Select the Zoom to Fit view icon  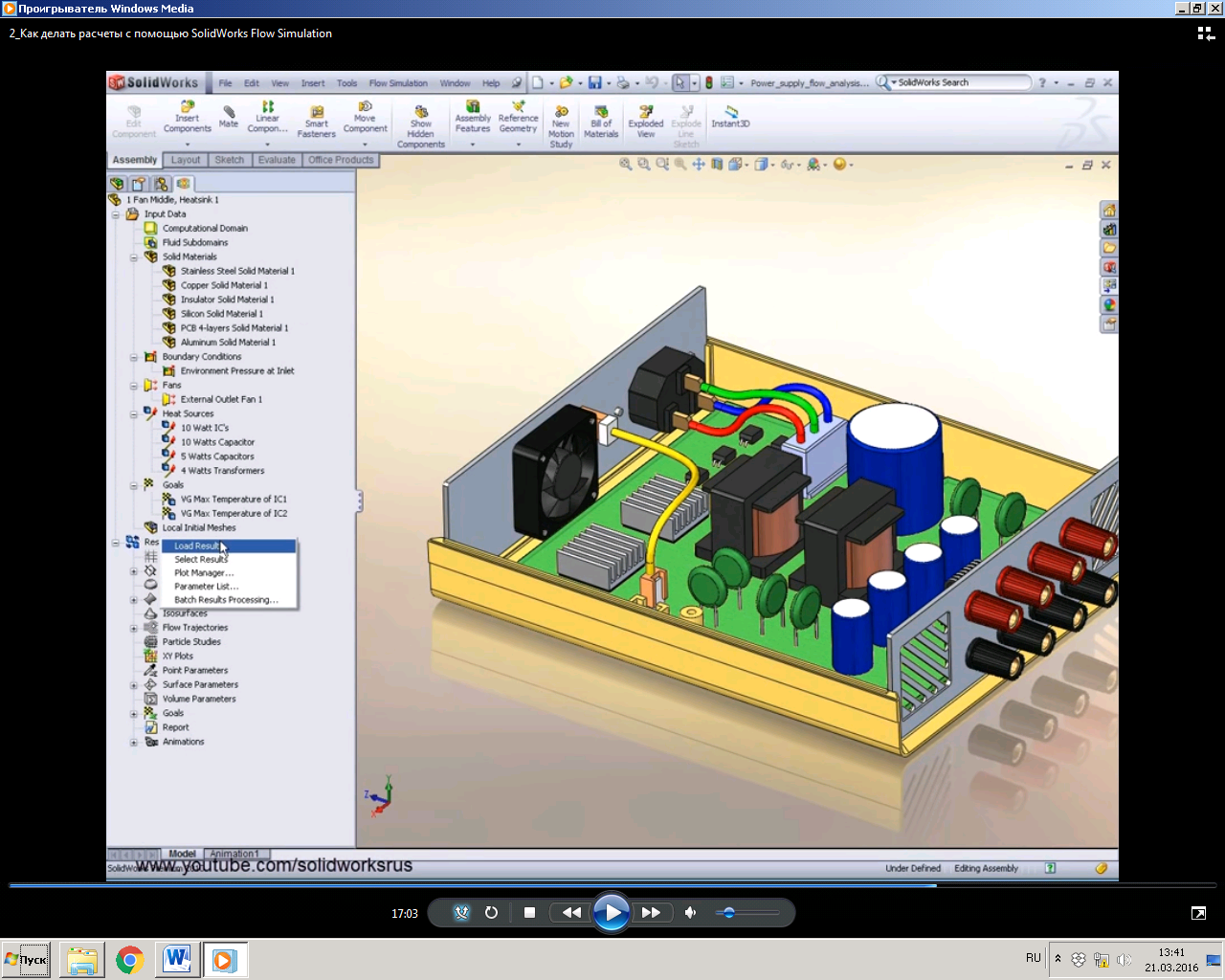[x=625, y=165]
